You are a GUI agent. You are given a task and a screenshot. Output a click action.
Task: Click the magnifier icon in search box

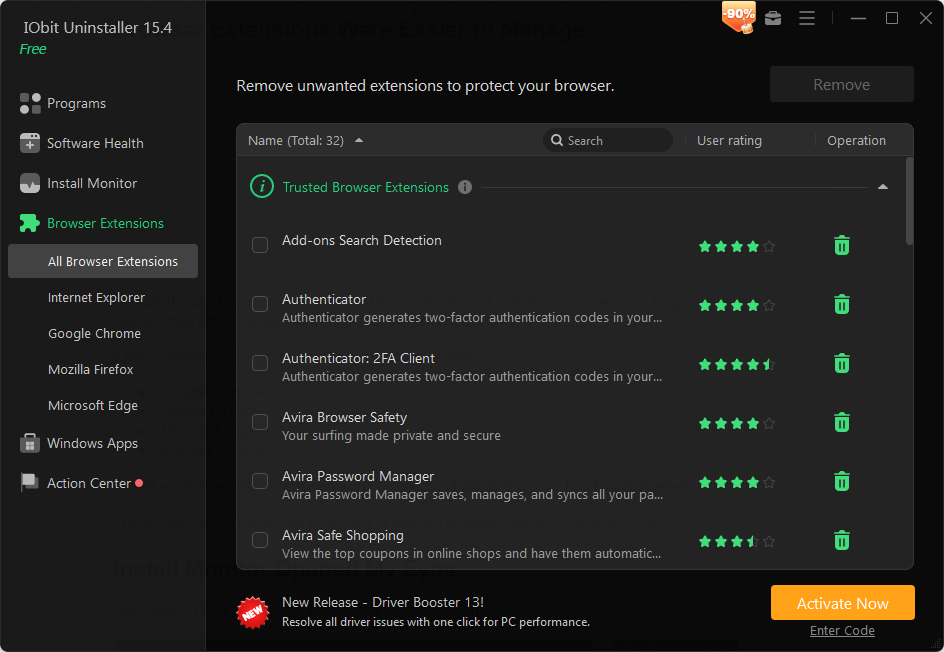tap(557, 140)
